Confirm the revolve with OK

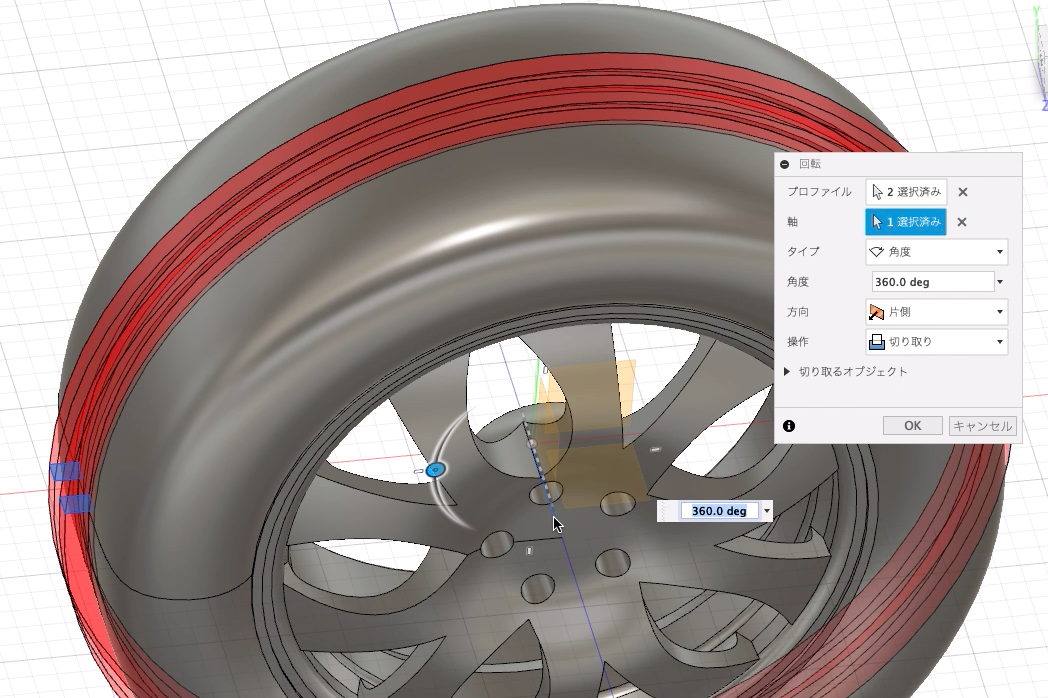[912, 426]
